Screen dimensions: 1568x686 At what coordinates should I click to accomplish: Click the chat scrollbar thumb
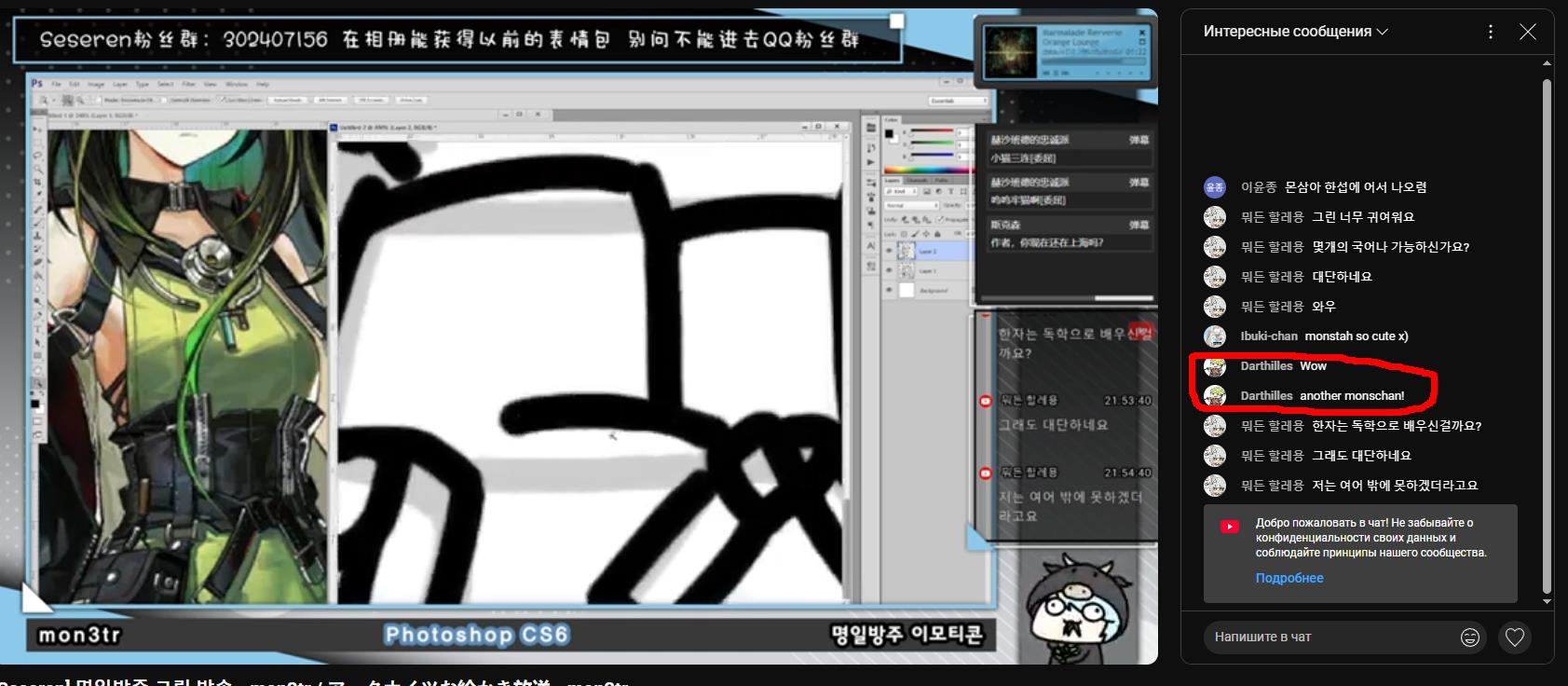click(1548, 336)
